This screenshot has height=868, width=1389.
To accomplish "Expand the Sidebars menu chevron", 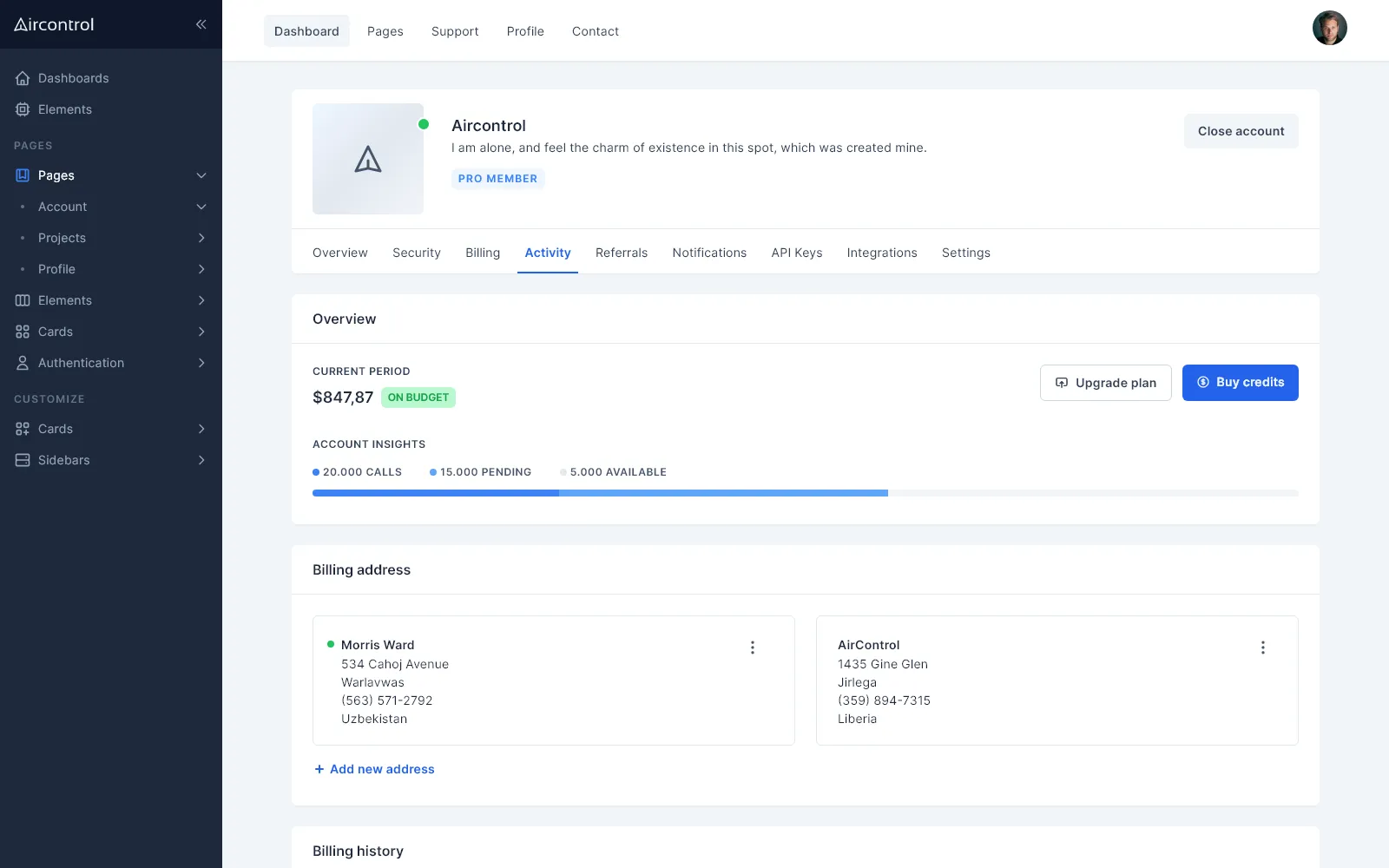I will click(x=201, y=460).
